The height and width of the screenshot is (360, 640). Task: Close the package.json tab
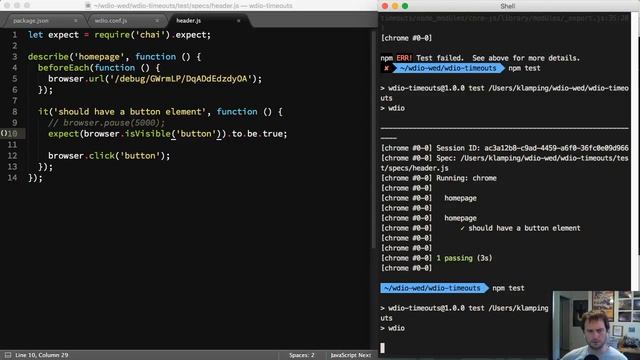[76, 20]
